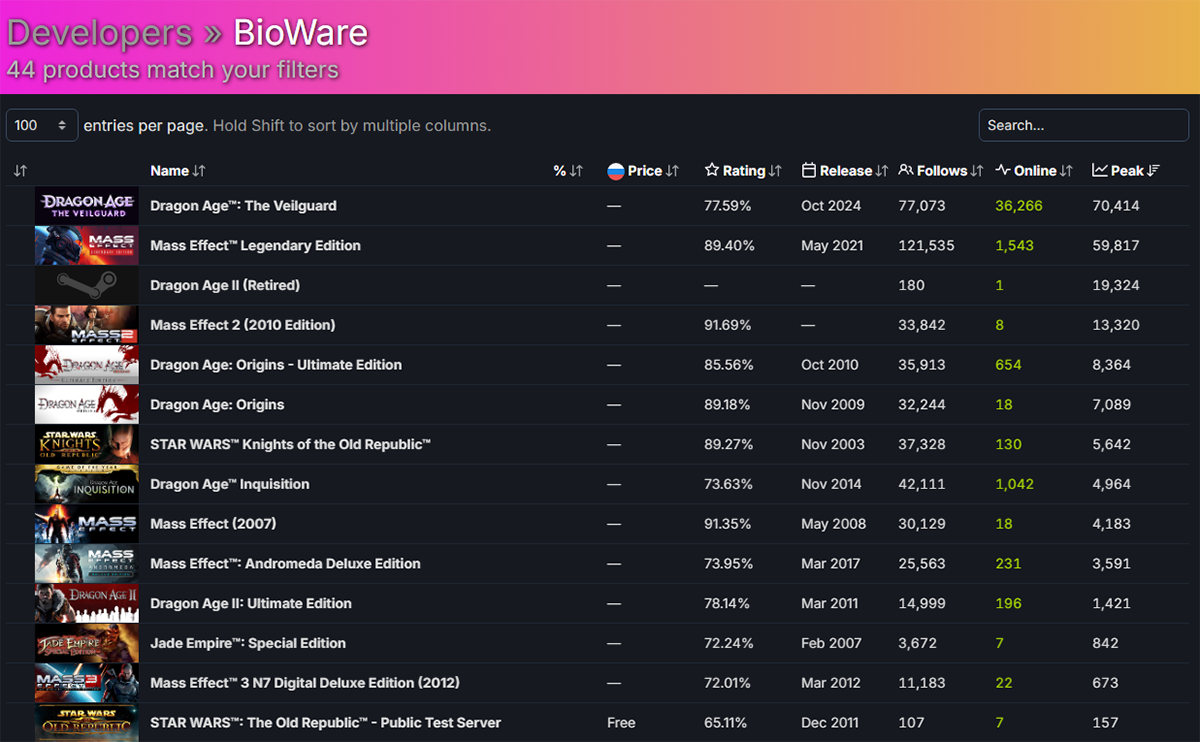
Task: Click the Free price in the Old Republic row
Action: point(621,723)
